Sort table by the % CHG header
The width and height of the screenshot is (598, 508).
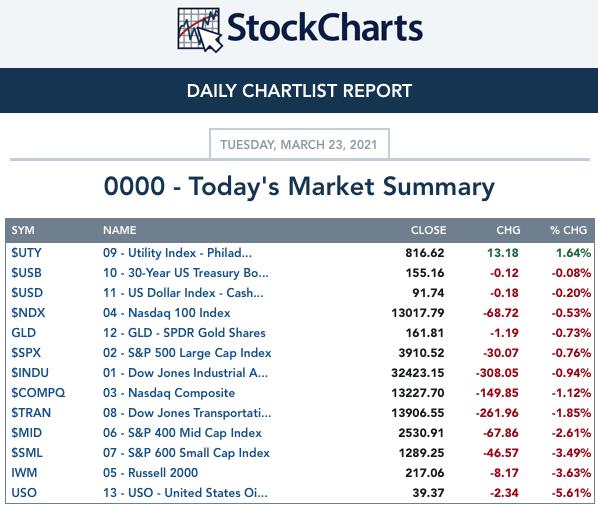point(568,230)
